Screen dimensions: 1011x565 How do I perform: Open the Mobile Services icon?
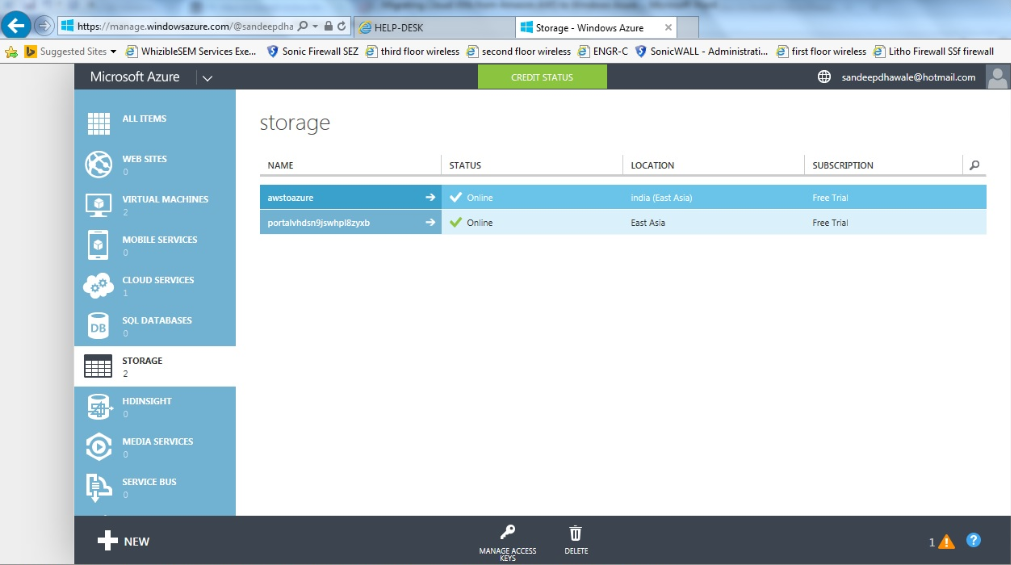[98, 245]
